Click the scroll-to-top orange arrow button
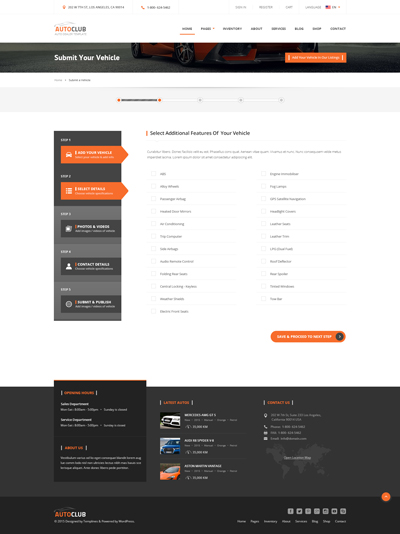The image size is (400, 534). (x=386, y=497)
